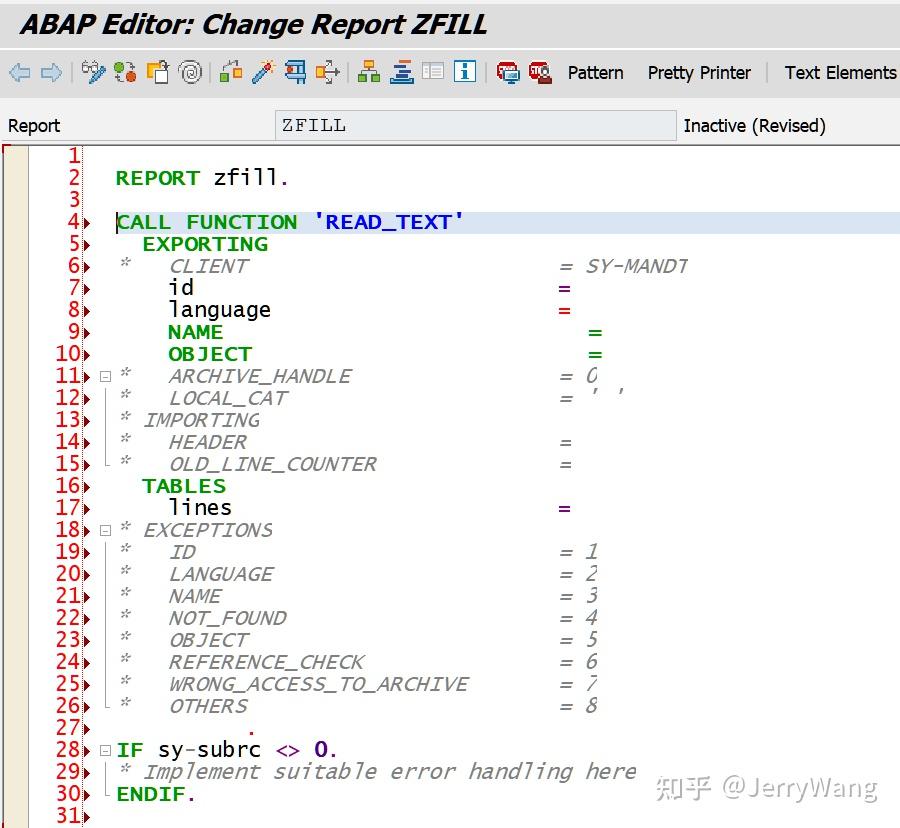
Task: Run Pretty Printer on the code
Action: pos(699,72)
